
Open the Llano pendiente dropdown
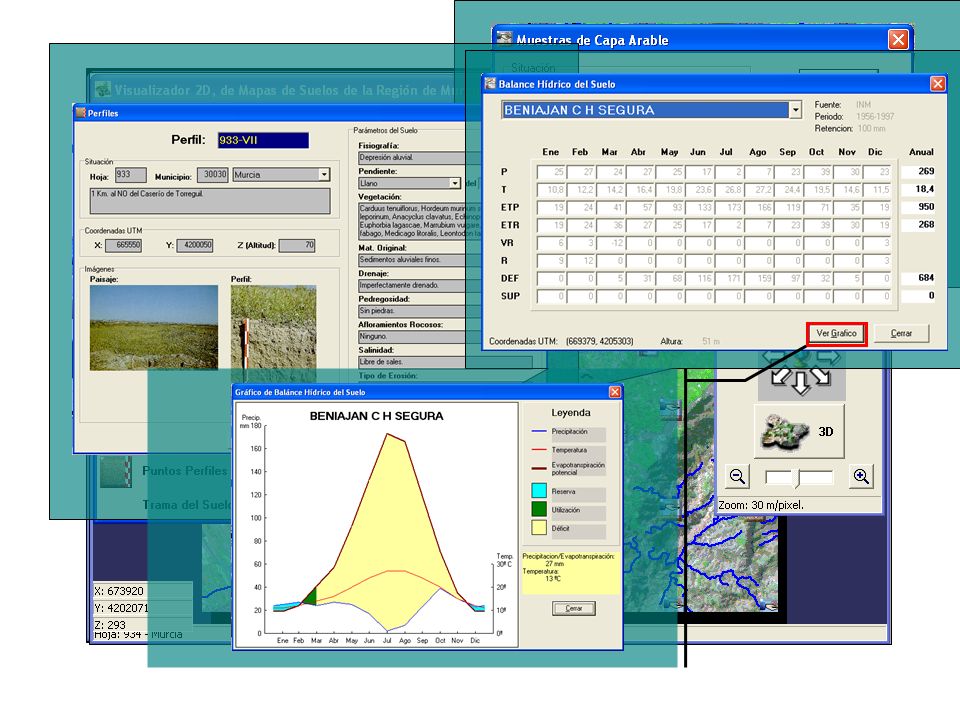[454, 183]
